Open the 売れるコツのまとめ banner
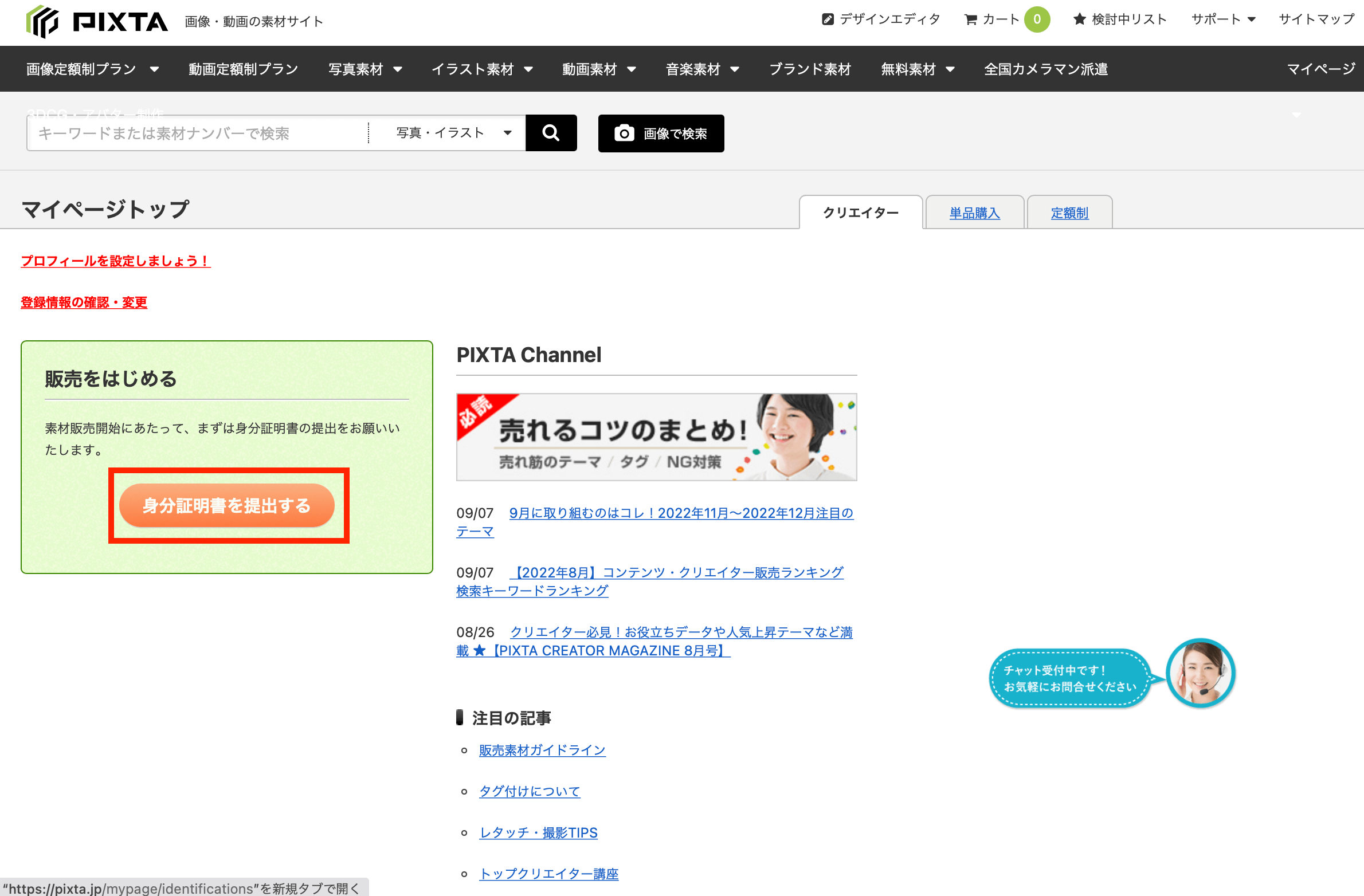Screen dimensions: 1364x896 [x=656, y=437]
